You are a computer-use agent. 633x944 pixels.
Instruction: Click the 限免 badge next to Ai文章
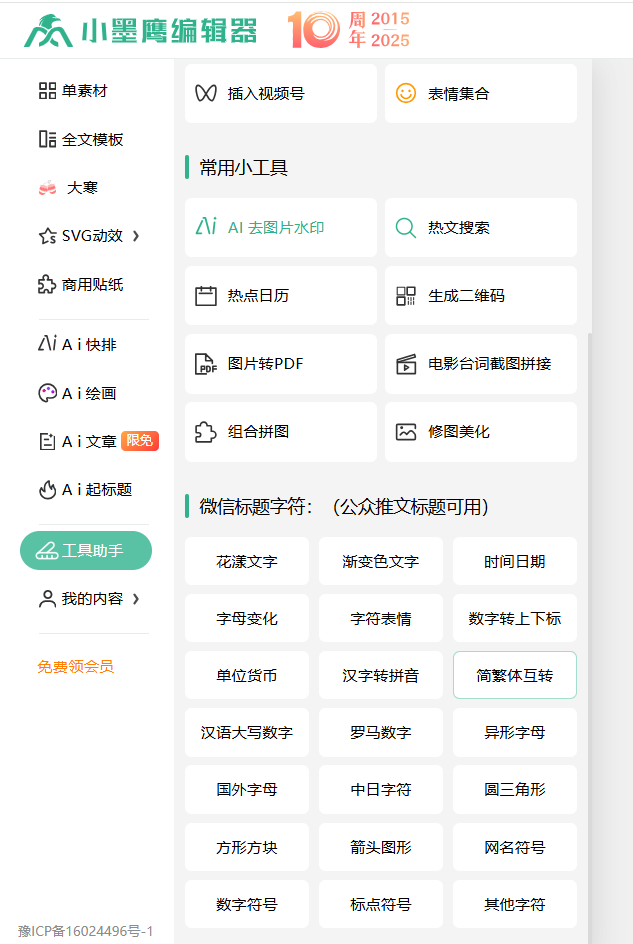pos(140,441)
